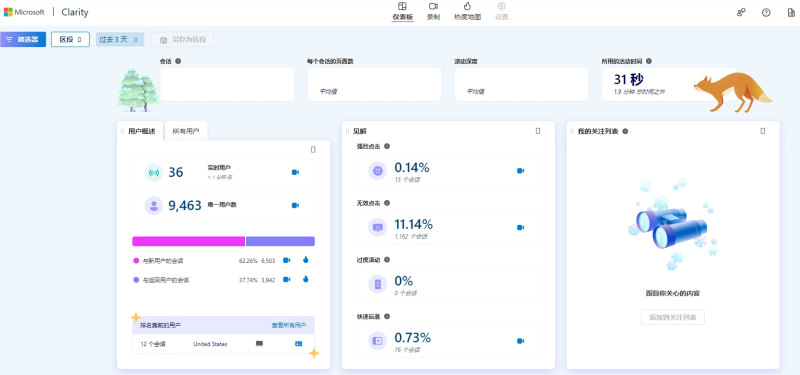Open recordings for 9,463 unique users
This screenshot has height=375, width=800.
coord(295,205)
